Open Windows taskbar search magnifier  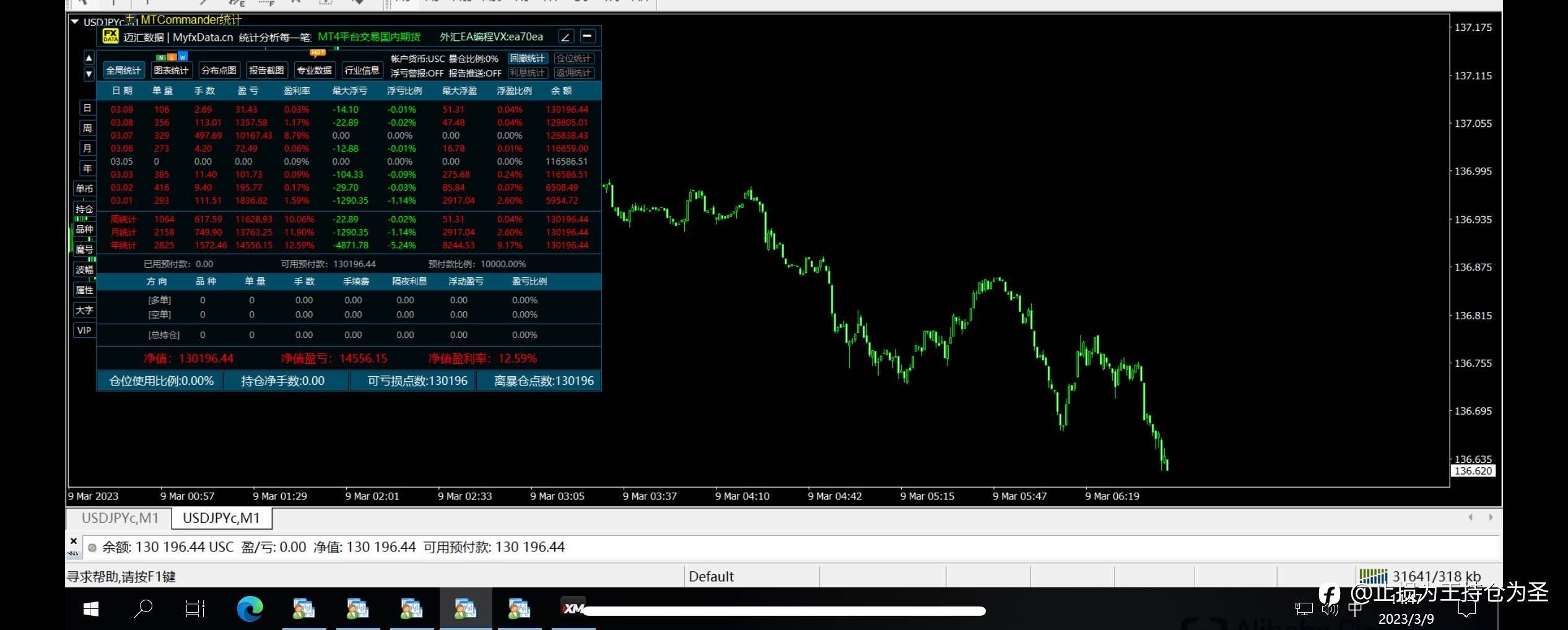[x=143, y=609]
